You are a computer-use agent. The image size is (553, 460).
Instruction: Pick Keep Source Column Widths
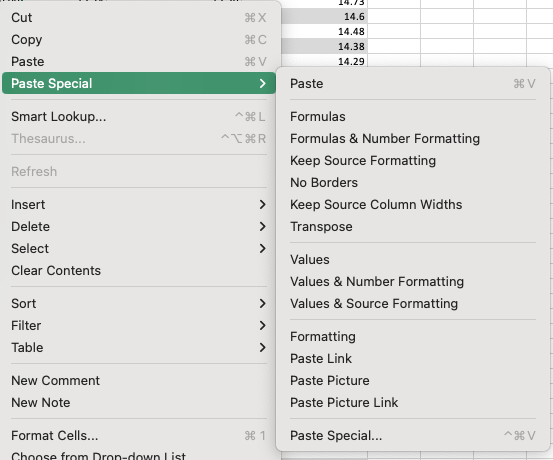413,205
